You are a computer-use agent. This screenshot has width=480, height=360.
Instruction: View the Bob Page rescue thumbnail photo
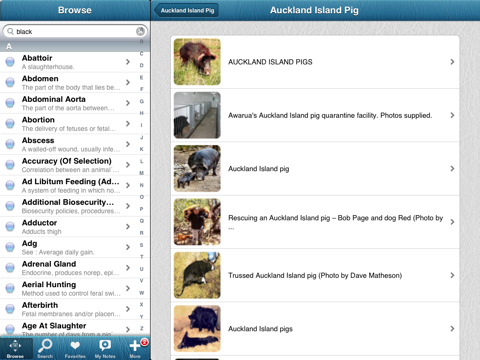pyautogui.click(x=197, y=222)
